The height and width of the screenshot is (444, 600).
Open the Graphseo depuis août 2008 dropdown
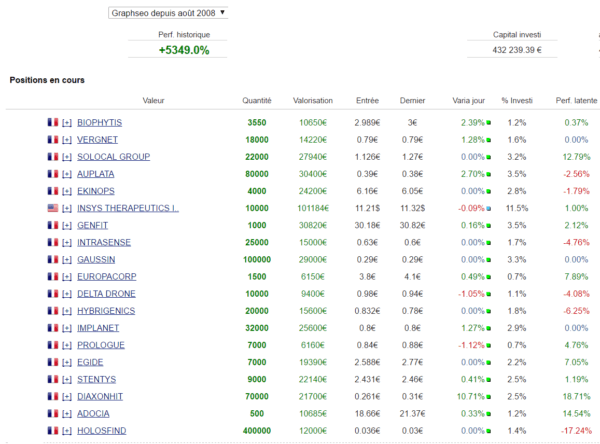click(x=168, y=13)
